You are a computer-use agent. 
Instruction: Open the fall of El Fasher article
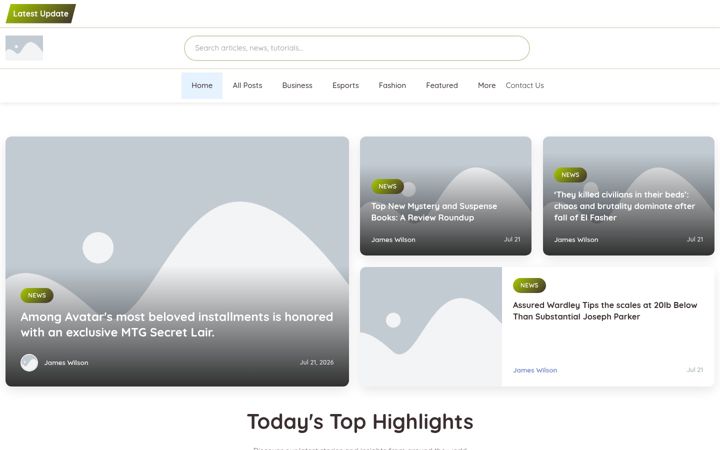[x=624, y=206]
